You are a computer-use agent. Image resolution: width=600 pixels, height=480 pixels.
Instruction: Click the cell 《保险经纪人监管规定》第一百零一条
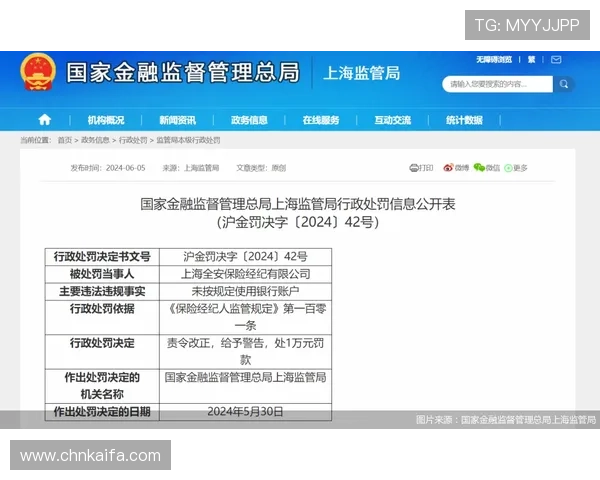click(245, 317)
